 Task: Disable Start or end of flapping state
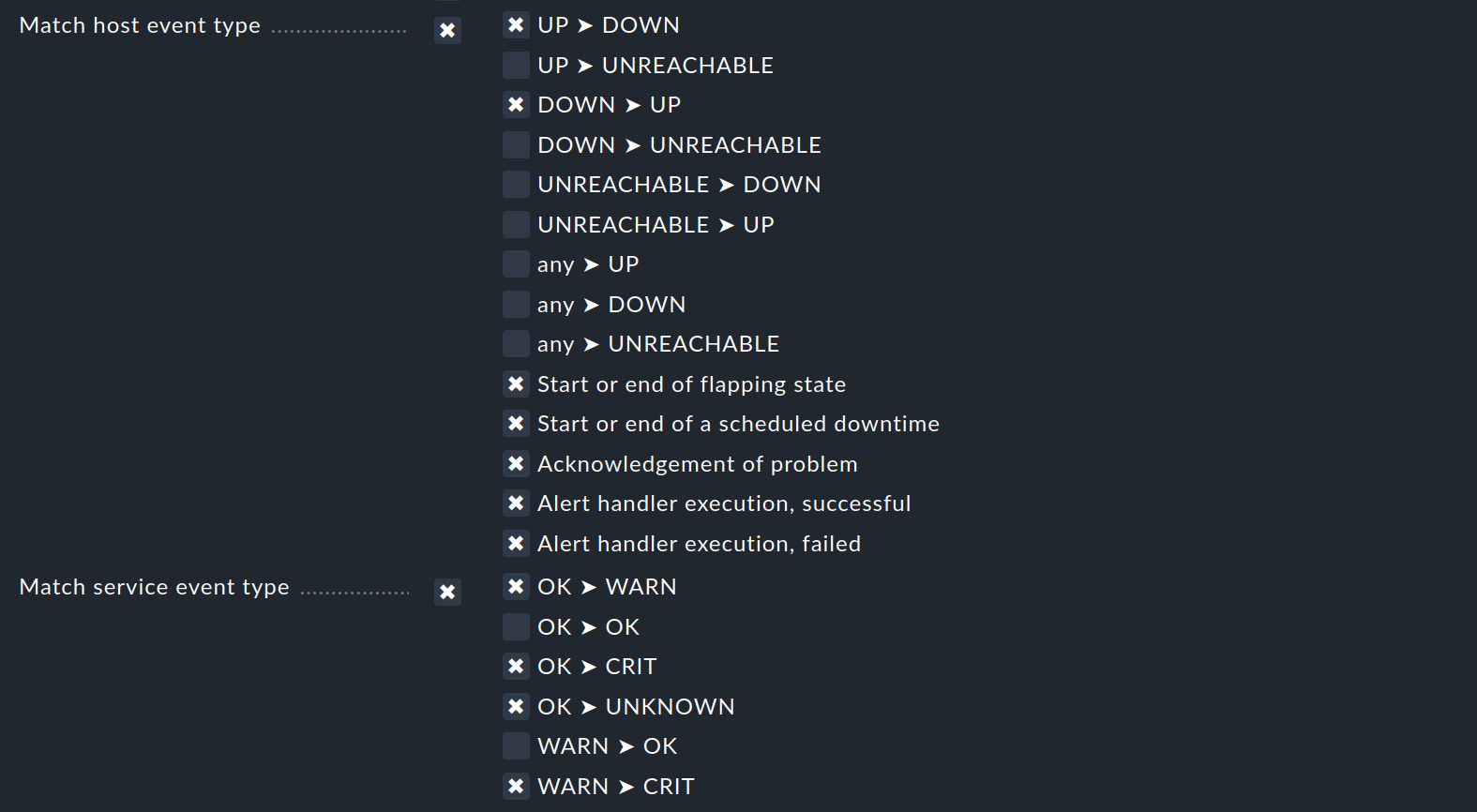pyautogui.click(x=517, y=383)
